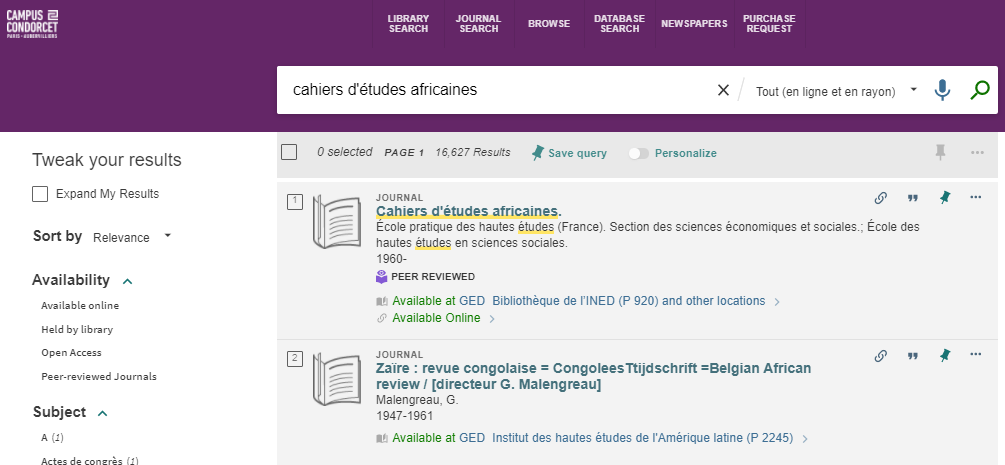Filter by Peer-reviewed Journals
The height and width of the screenshot is (465, 1005).
(98, 377)
